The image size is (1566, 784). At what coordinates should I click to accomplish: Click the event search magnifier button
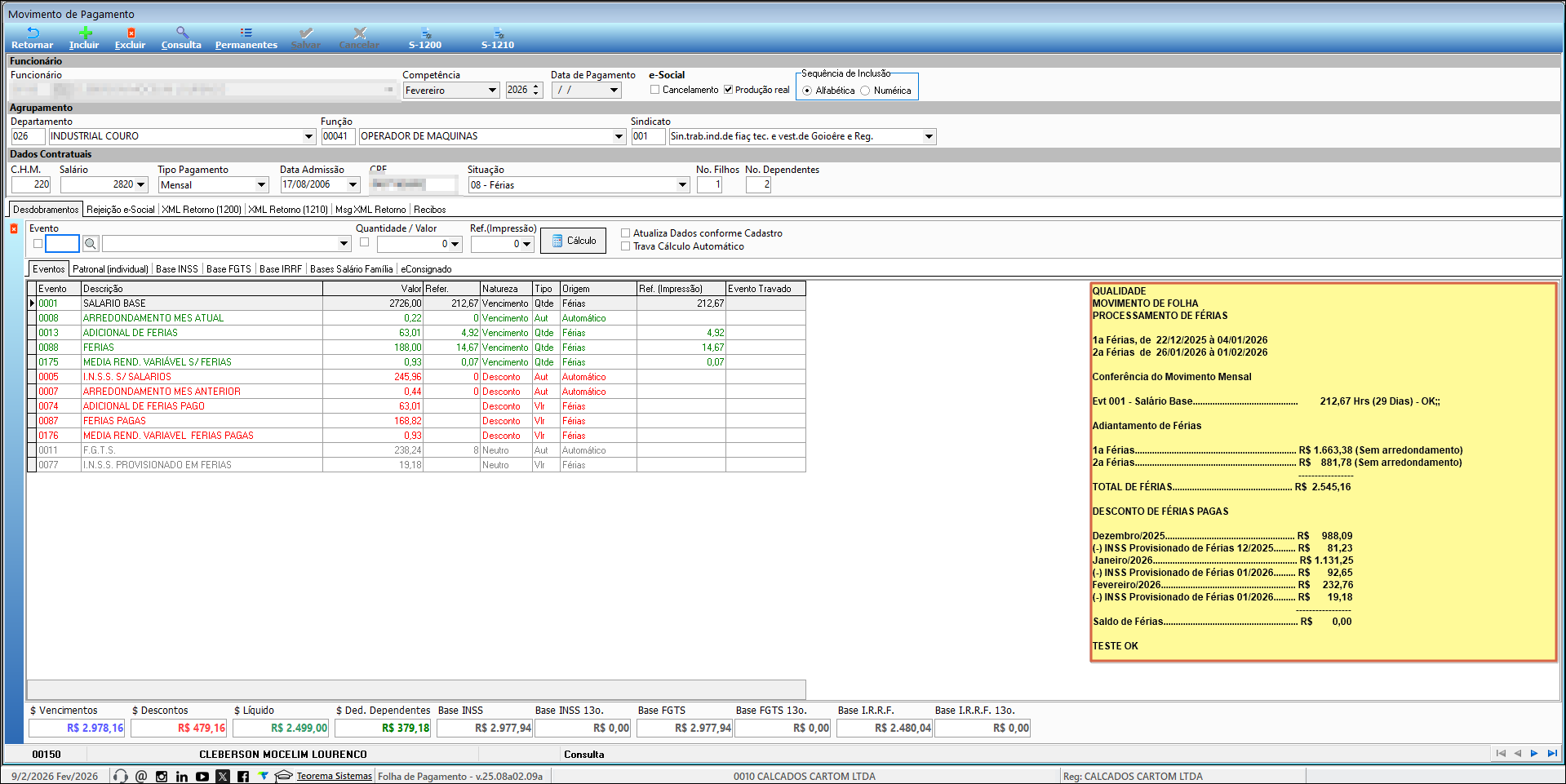click(91, 244)
